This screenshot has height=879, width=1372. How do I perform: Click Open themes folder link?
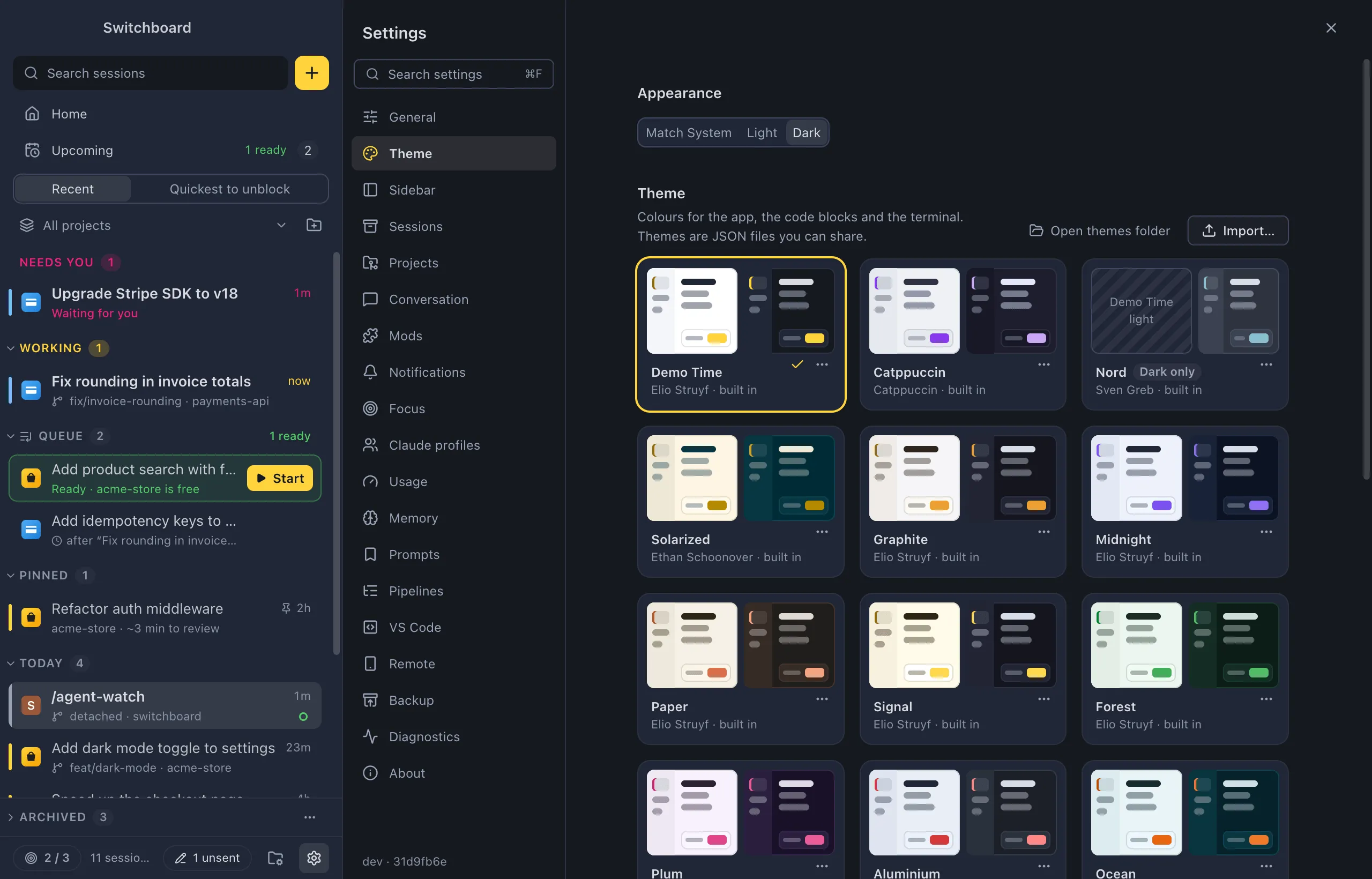tap(1099, 230)
